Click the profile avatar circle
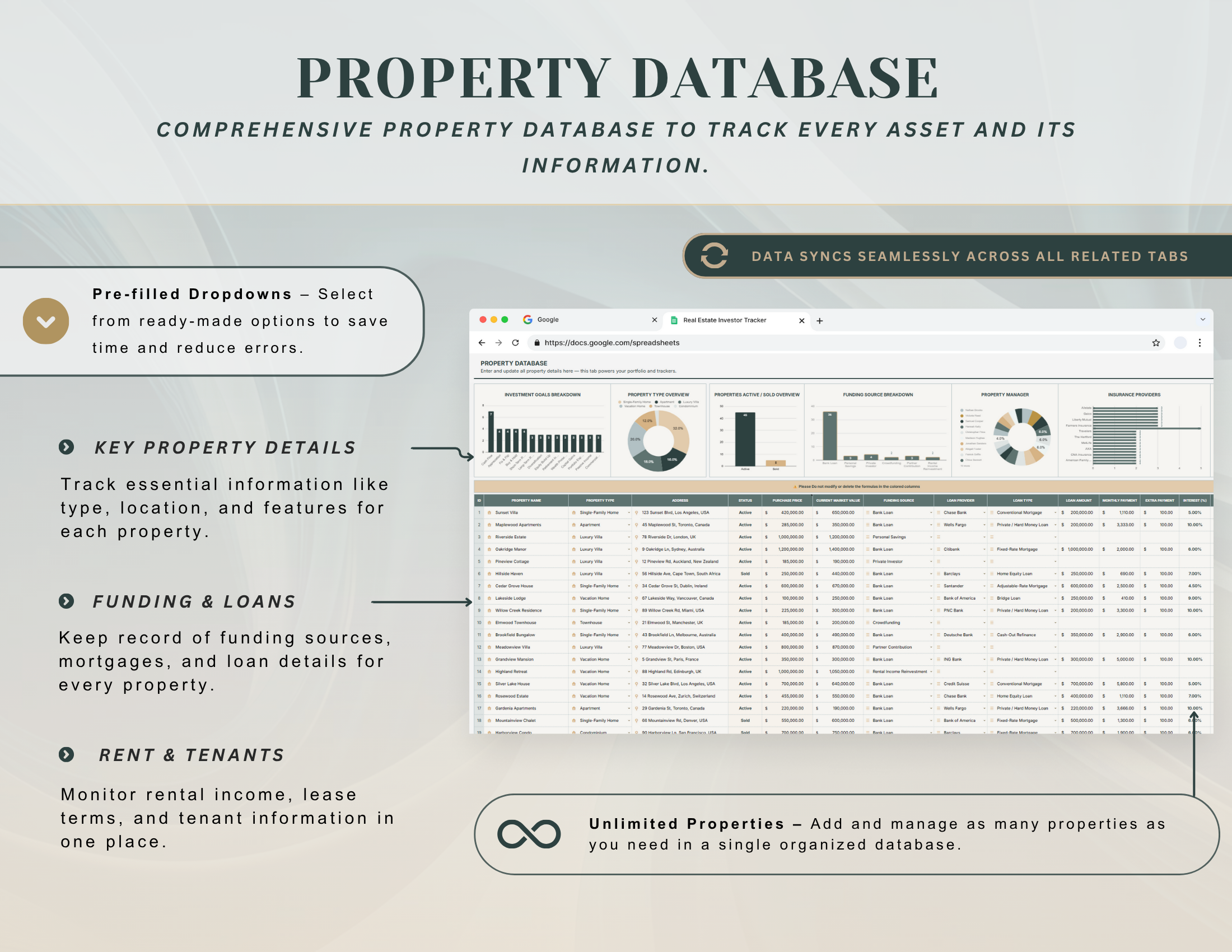1232x952 pixels. tap(1180, 342)
